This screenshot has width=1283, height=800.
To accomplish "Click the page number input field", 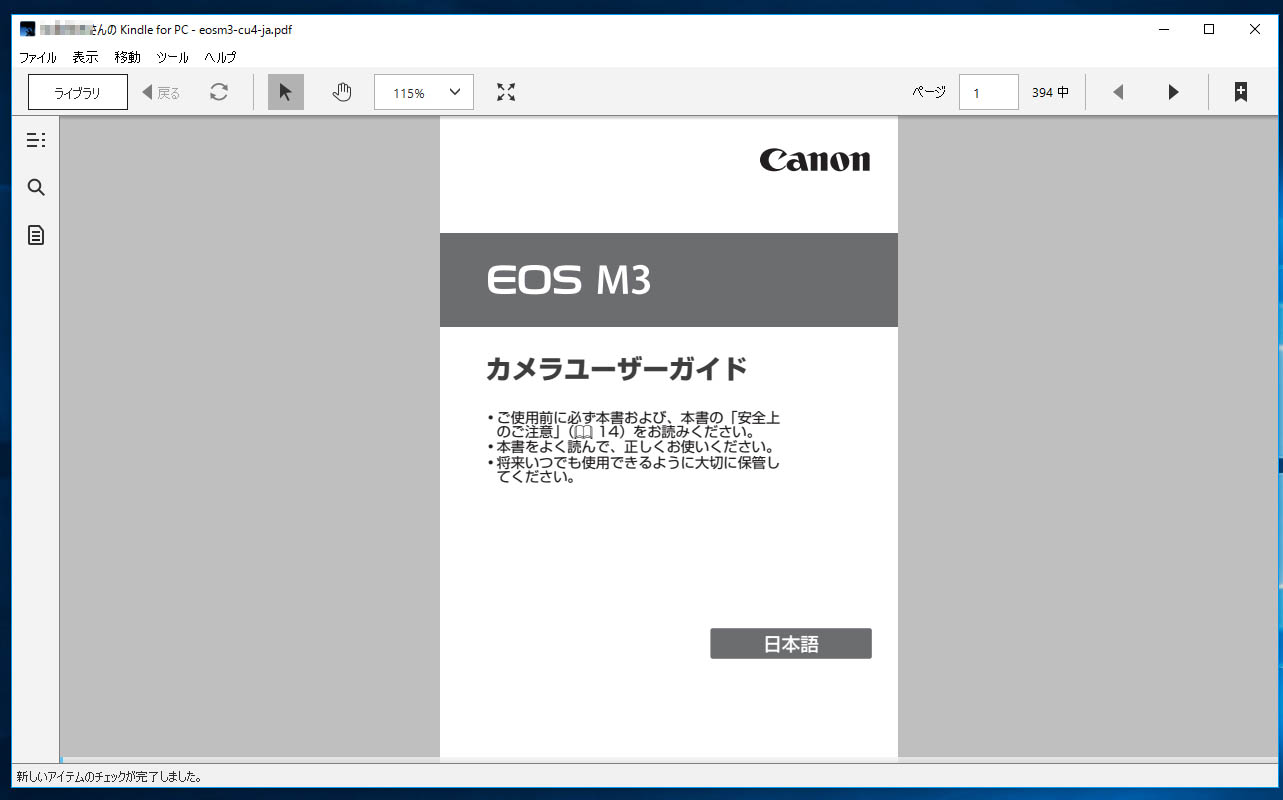I will pos(989,92).
